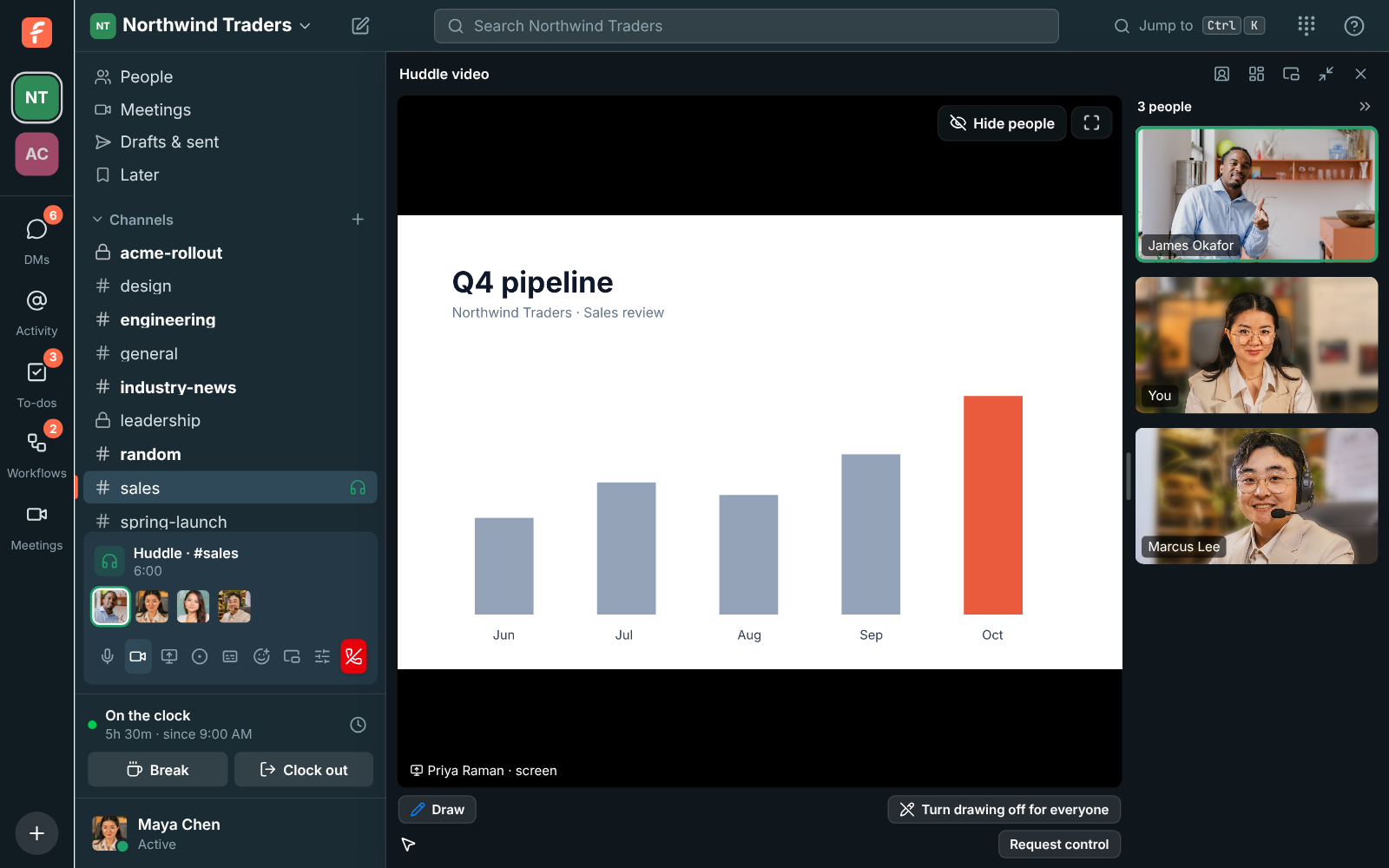Viewport: 1389px width, 868px height.
Task: Switch to grid layout in Huddle video header
Action: tap(1256, 74)
